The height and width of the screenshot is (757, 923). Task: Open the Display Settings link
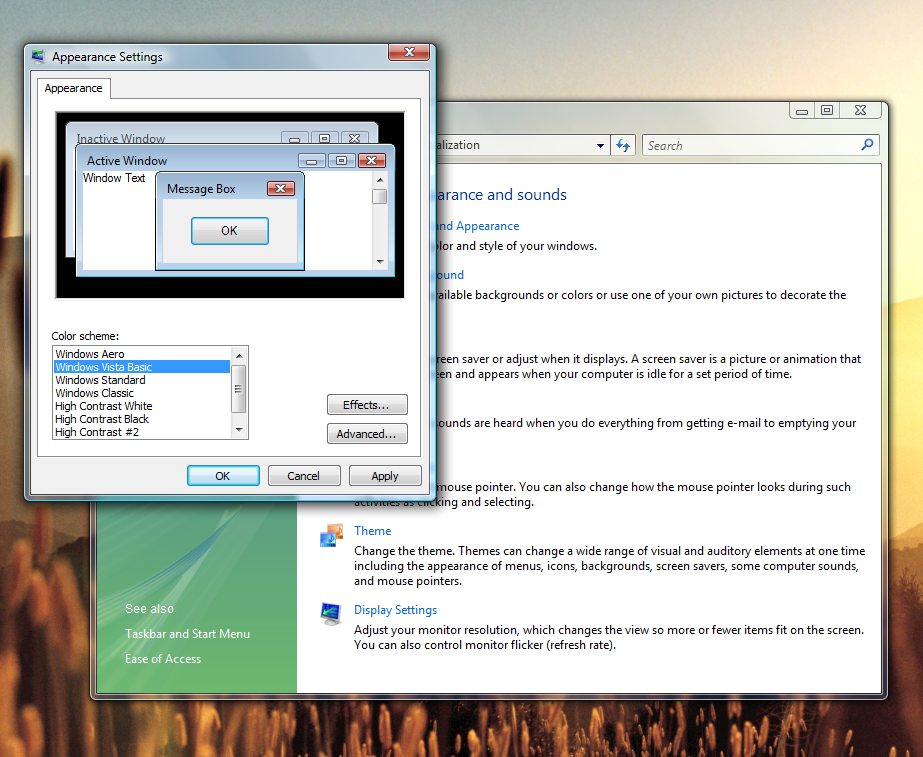tap(396, 610)
